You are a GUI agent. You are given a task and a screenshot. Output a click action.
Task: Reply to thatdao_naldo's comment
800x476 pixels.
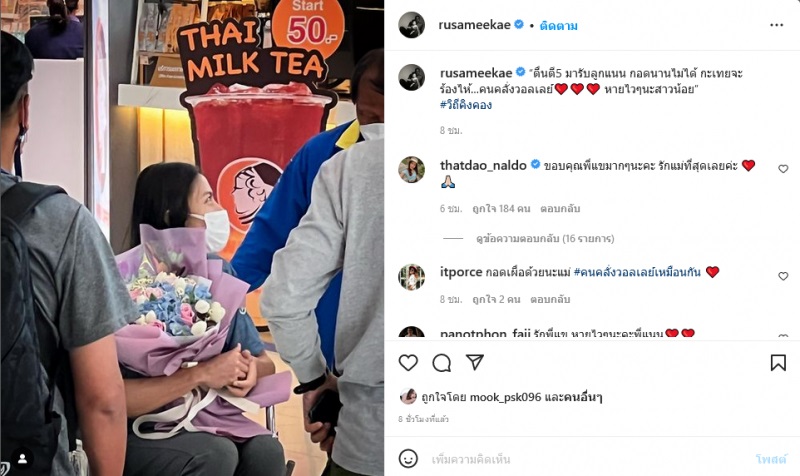[560, 208]
